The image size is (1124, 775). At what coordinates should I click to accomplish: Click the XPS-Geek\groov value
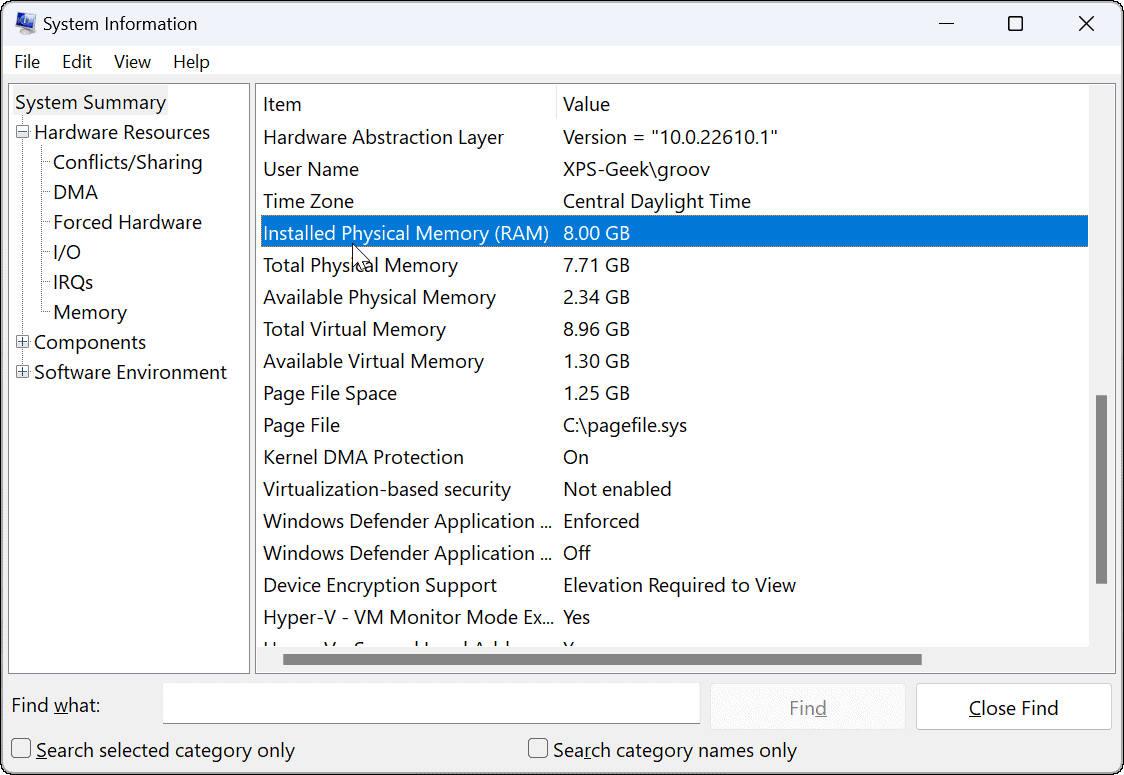click(637, 170)
